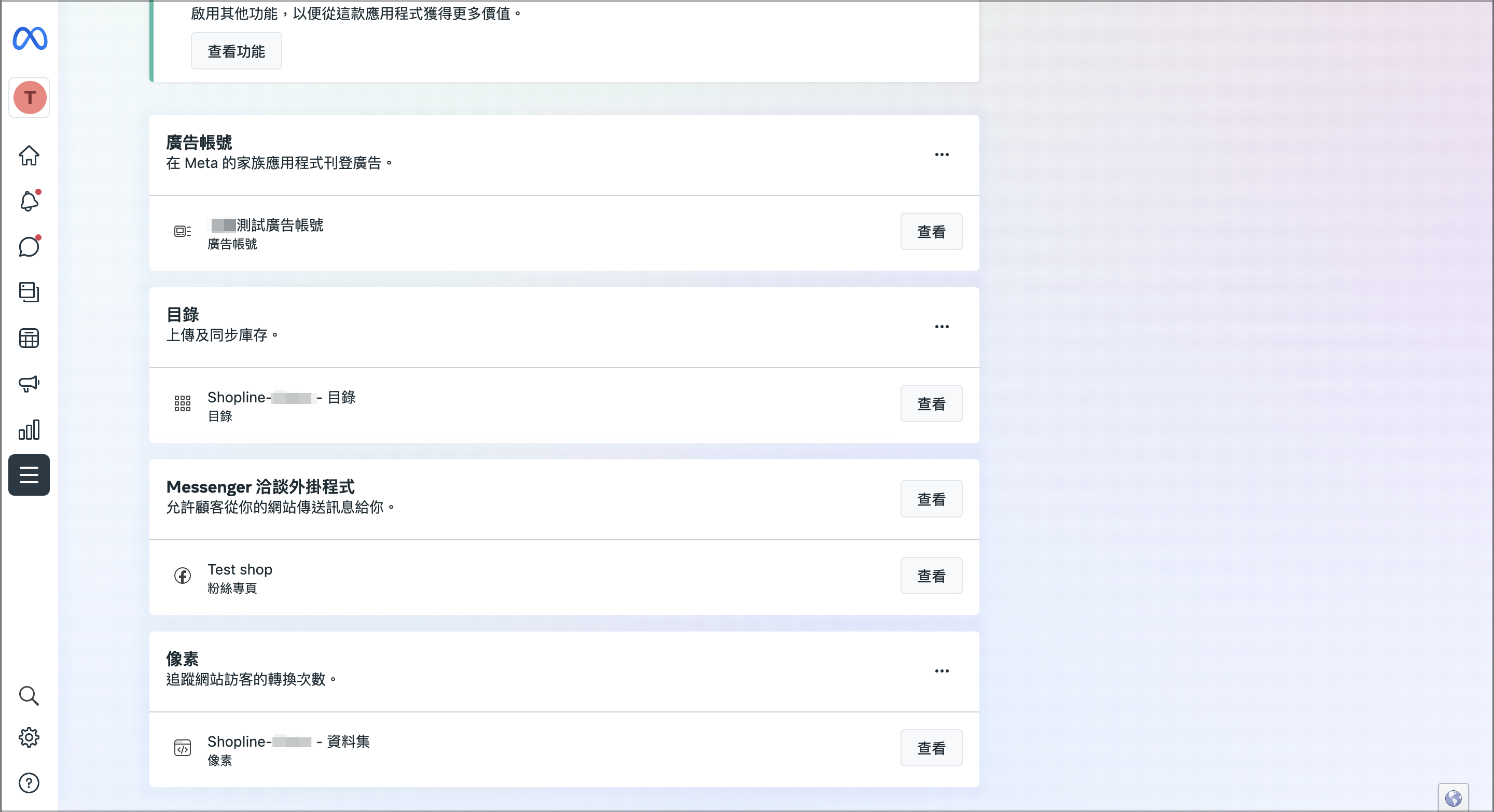The height and width of the screenshot is (812, 1494).
Task: Click the 廣告帳號 section heading
Action: coord(199,142)
